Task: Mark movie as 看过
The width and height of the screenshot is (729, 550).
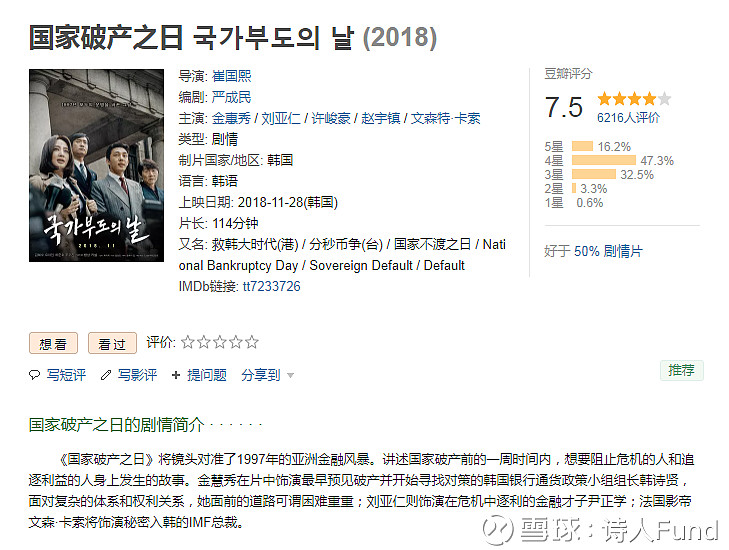Action: pos(112,344)
